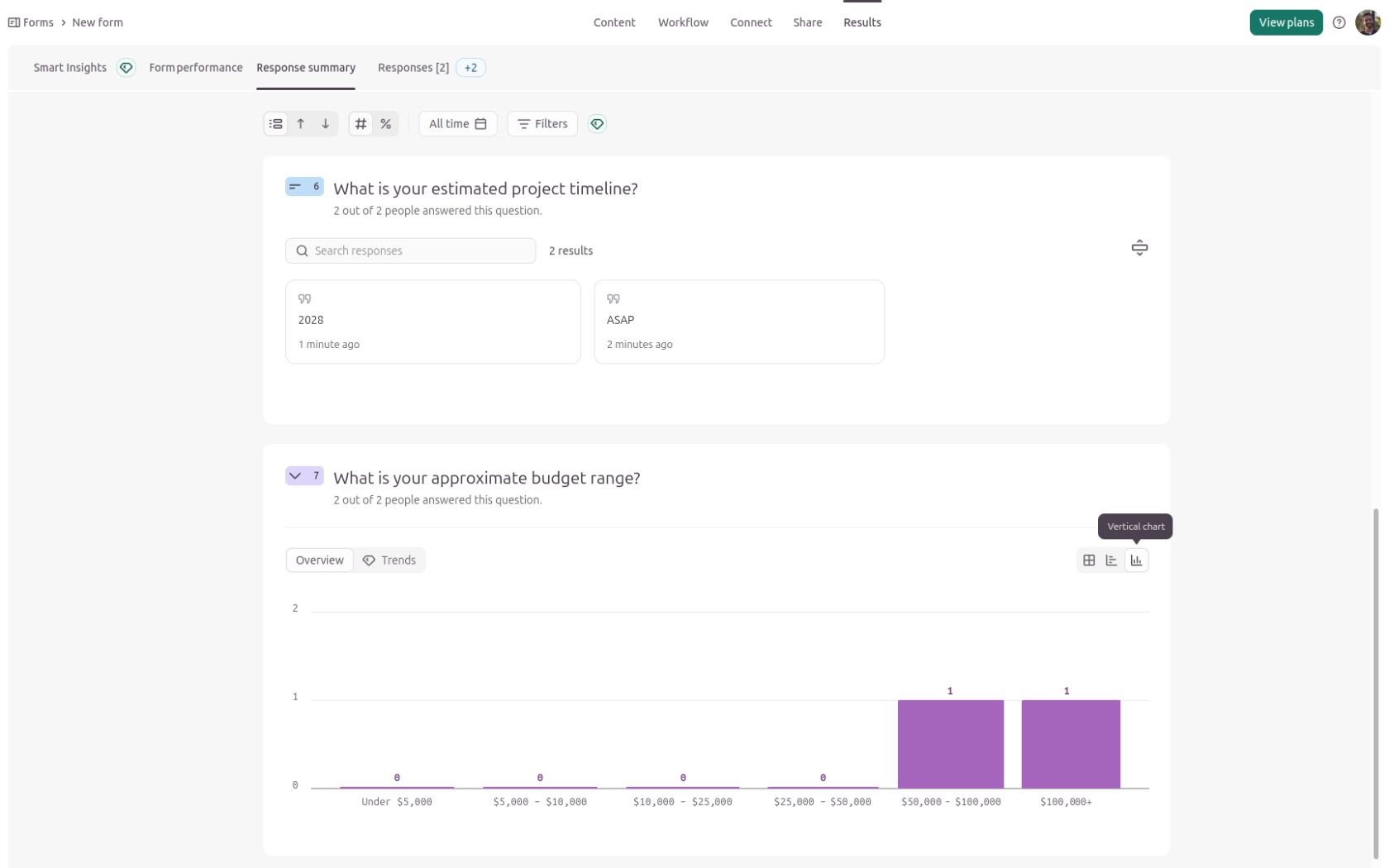The height and width of the screenshot is (868, 1389).
Task: Click the '2 results' count text
Action: tap(570, 250)
